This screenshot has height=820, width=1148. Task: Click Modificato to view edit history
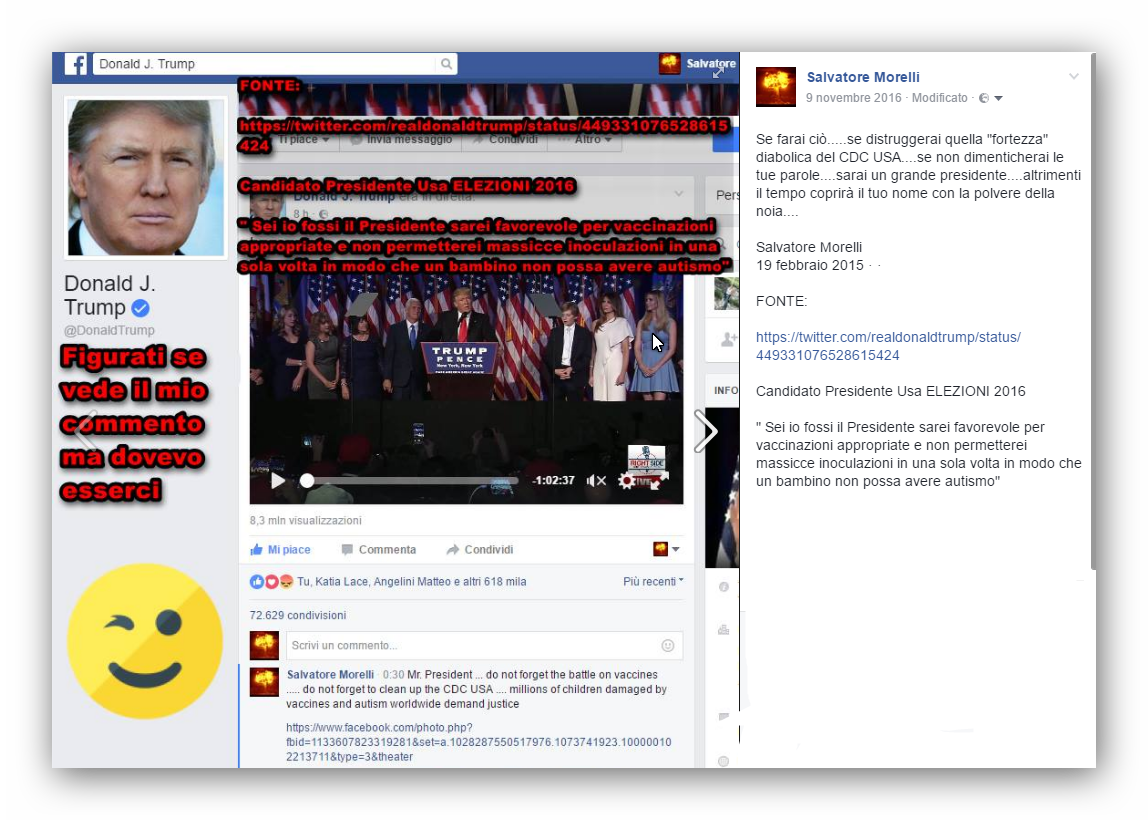coord(939,98)
